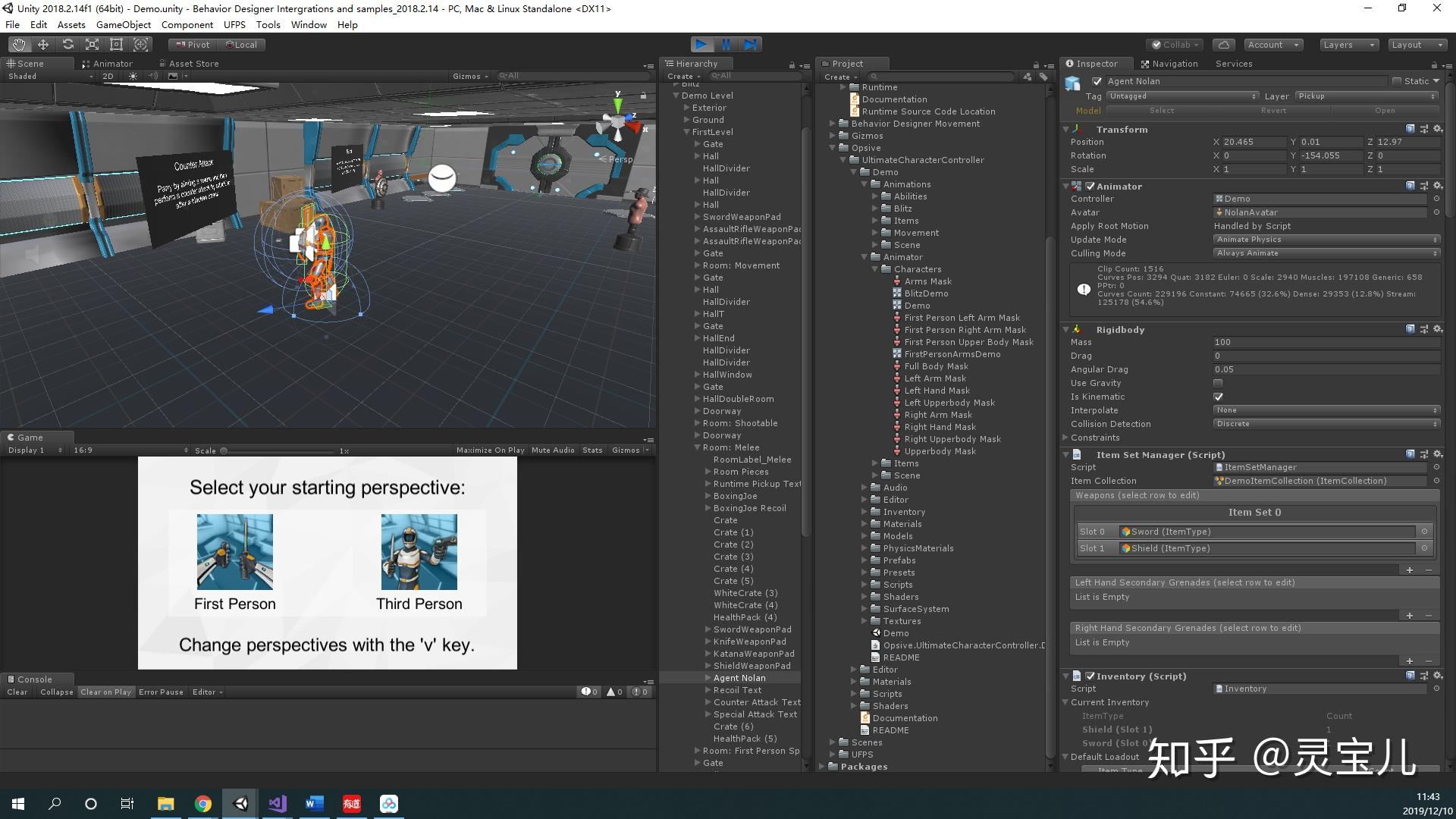
Task: Expand the Constraints section
Action: [x=1065, y=438]
